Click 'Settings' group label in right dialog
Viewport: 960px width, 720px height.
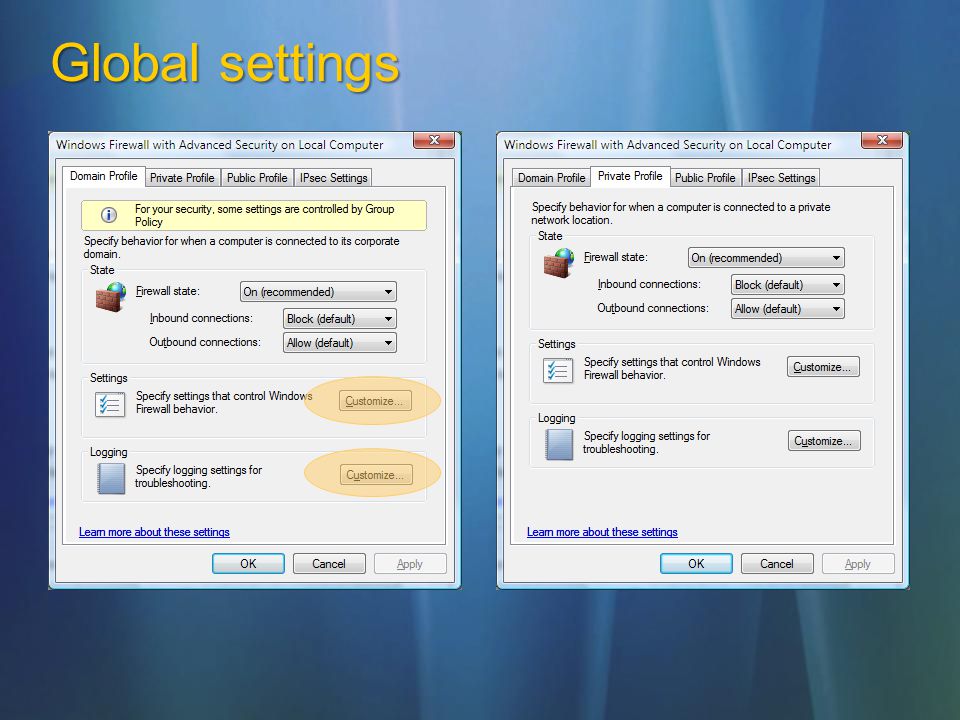[x=557, y=344]
